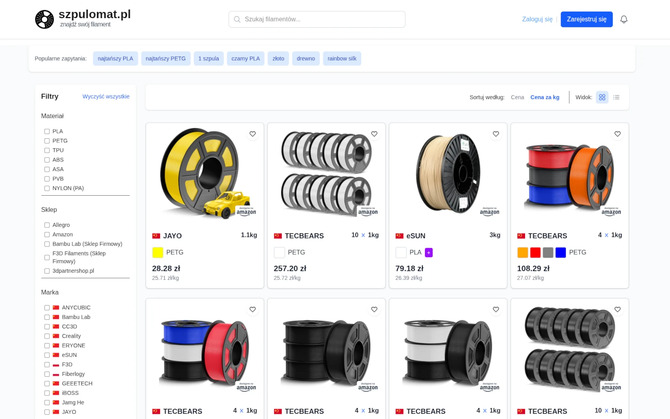This screenshot has height=419, width=670.
Task: Open the notifications bell
Action: pyautogui.click(x=624, y=19)
